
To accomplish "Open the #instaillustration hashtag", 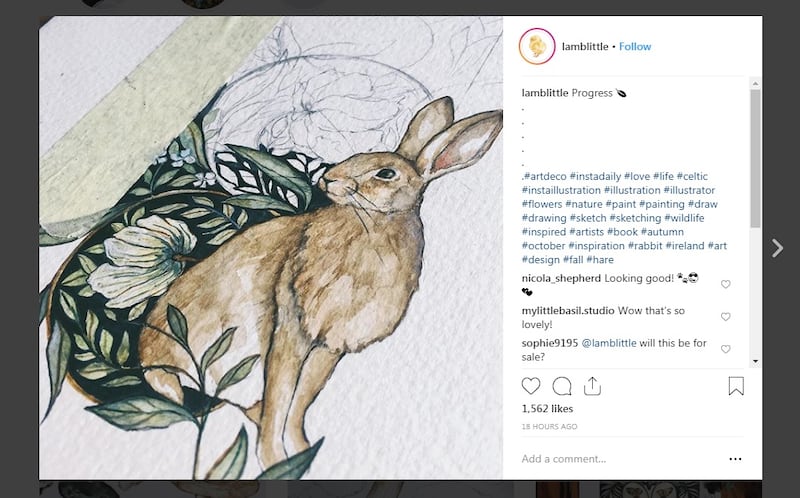I will click(x=561, y=190).
